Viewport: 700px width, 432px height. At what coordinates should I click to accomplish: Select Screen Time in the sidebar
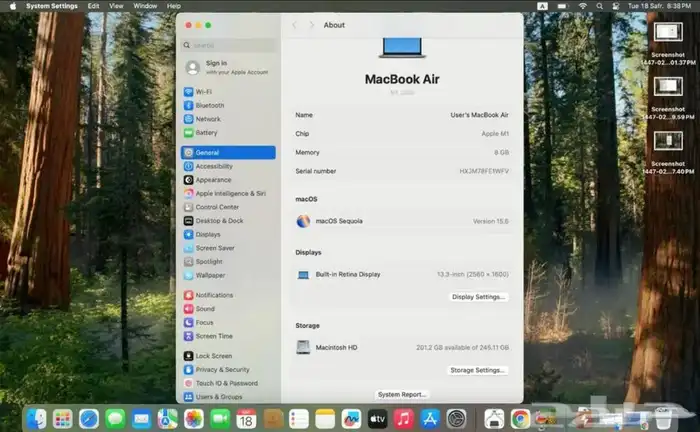pyautogui.click(x=228, y=336)
